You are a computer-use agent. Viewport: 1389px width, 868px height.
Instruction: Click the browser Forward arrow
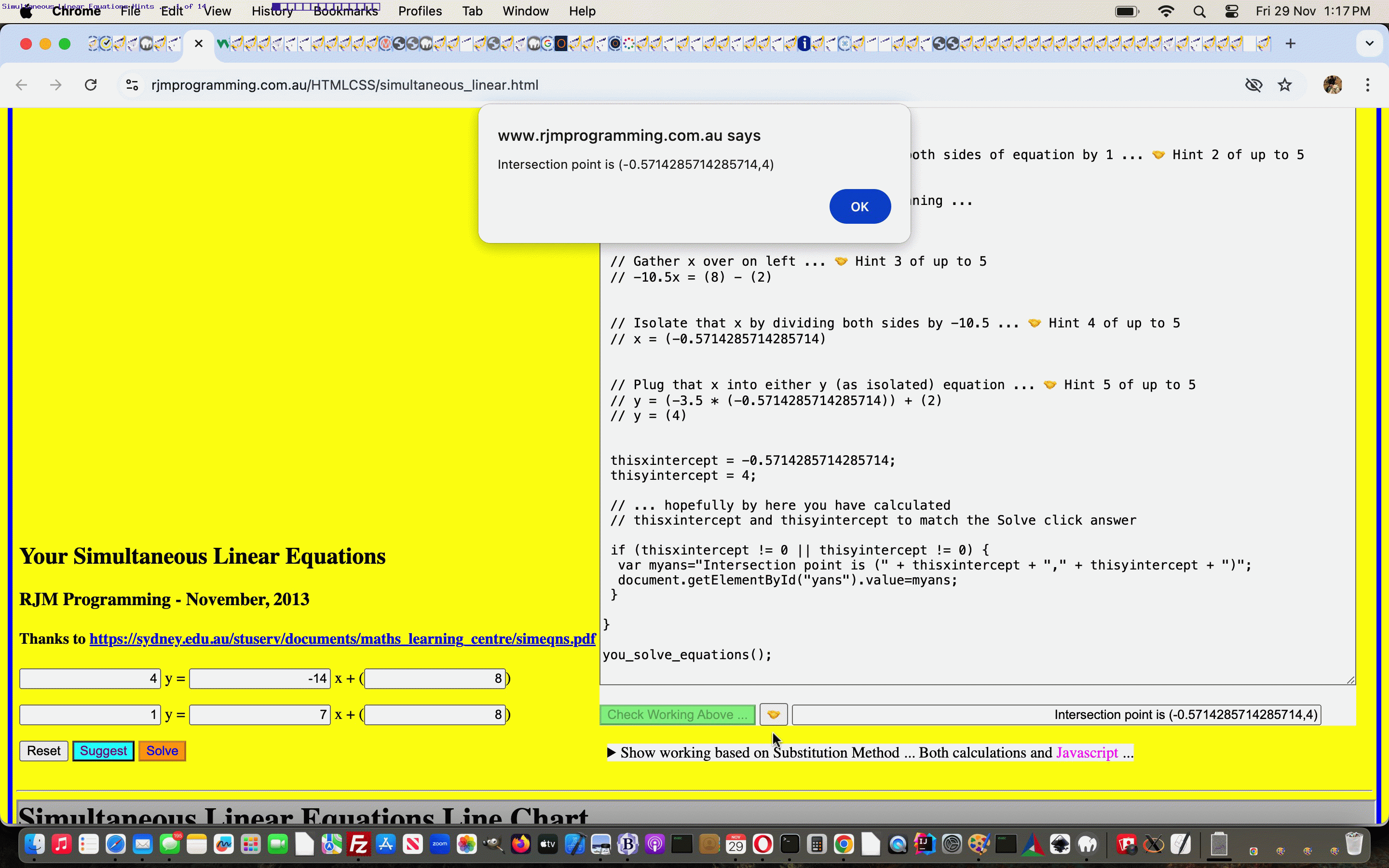pyautogui.click(x=55, y=85)
